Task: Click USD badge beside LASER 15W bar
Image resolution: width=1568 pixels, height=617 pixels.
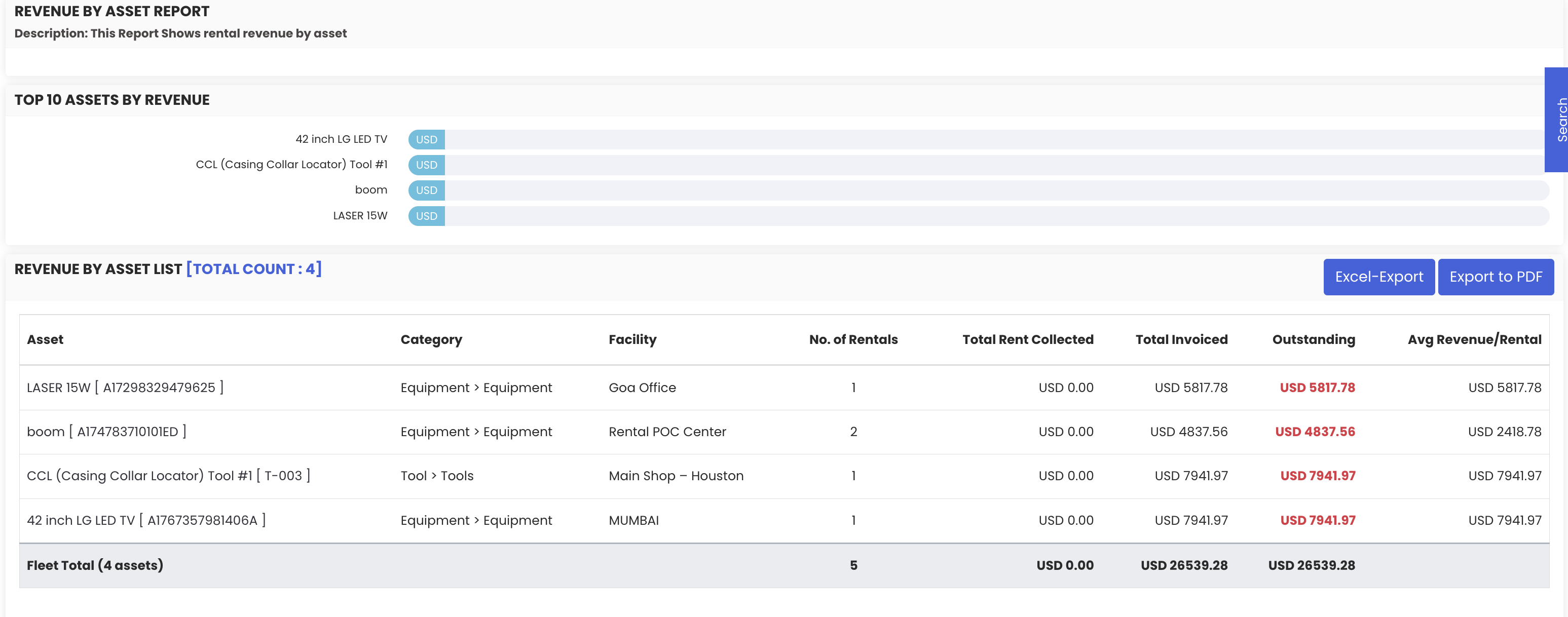Action: 426,216
